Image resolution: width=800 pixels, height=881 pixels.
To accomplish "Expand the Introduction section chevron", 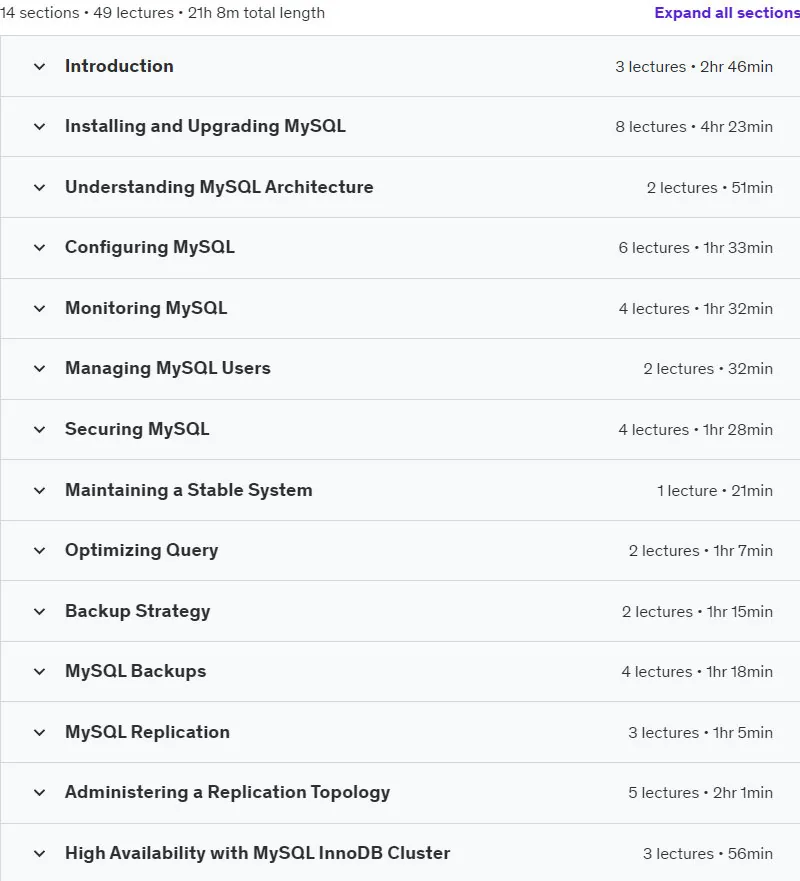I will pos(39,67).
